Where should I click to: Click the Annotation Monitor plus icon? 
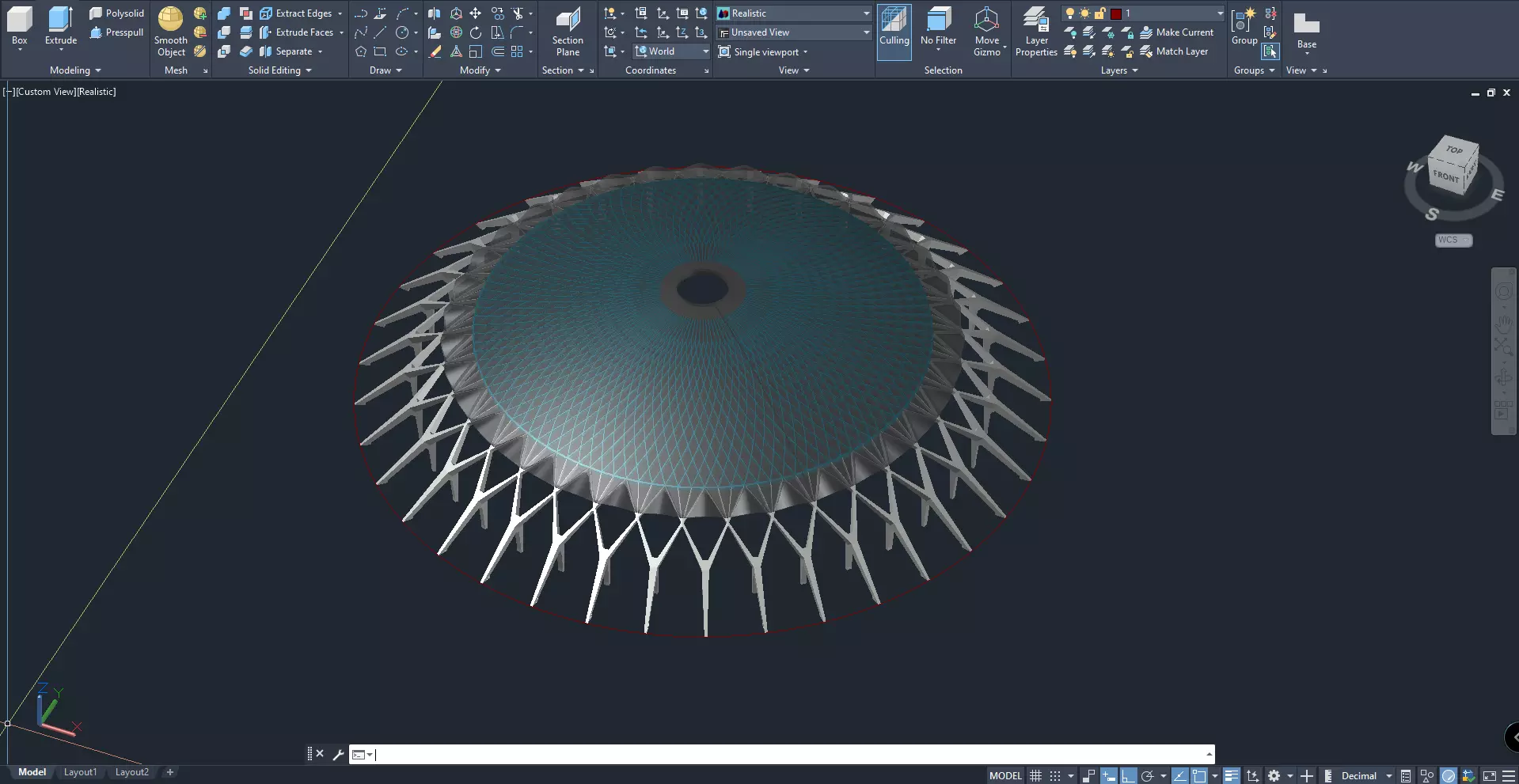point(1307,776)
